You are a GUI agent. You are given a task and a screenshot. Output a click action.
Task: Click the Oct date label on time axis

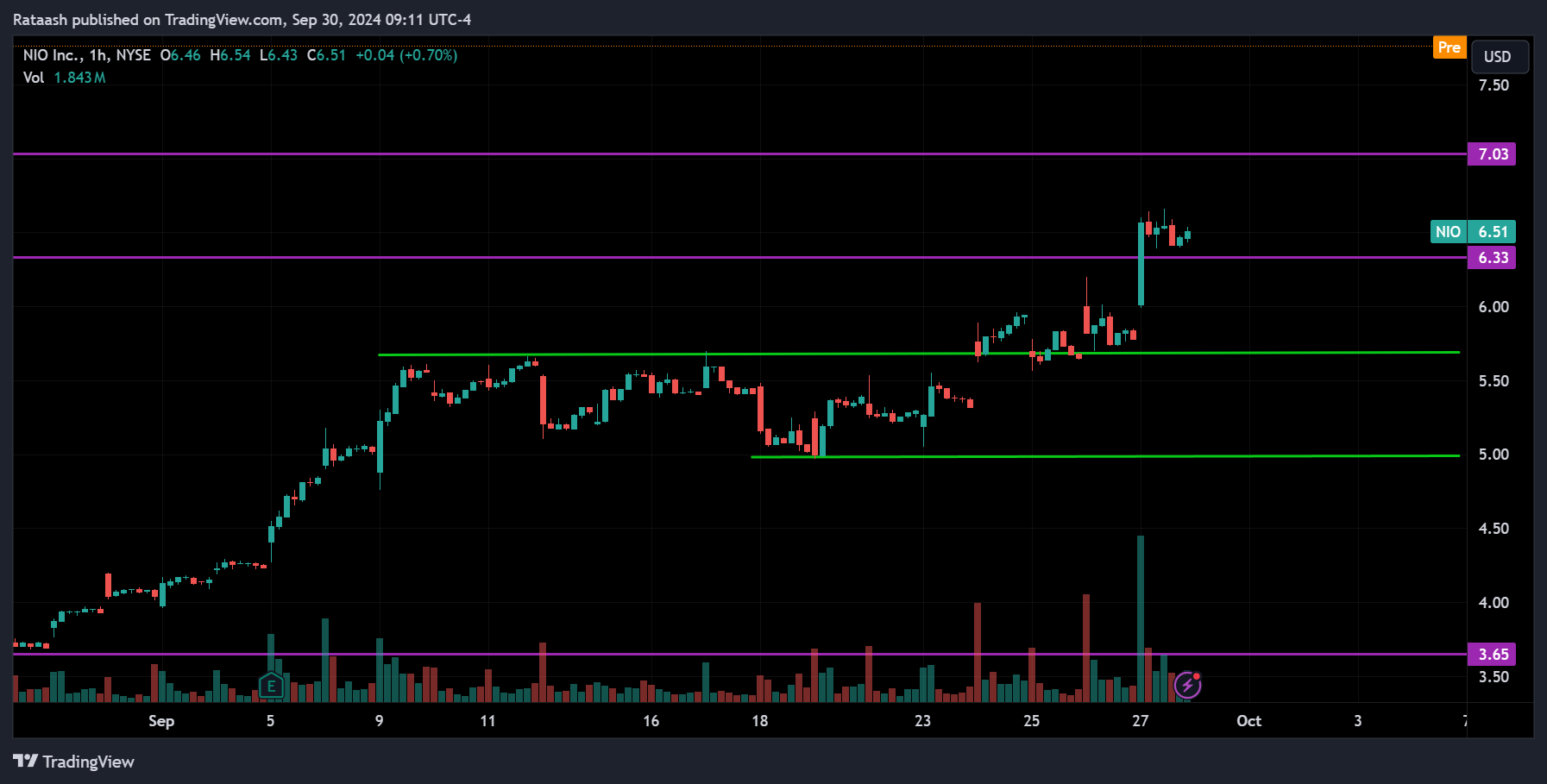pos(1248,721)
